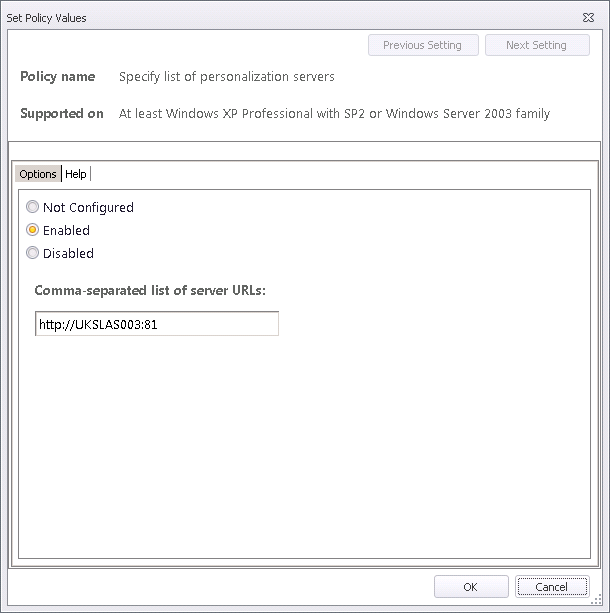Switch to the Options tab
This screenshot has height=613, width=610.
(38, 174)
